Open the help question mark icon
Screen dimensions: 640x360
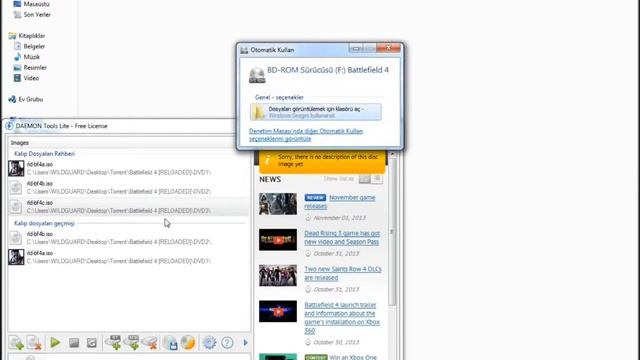tap(227, 342)
